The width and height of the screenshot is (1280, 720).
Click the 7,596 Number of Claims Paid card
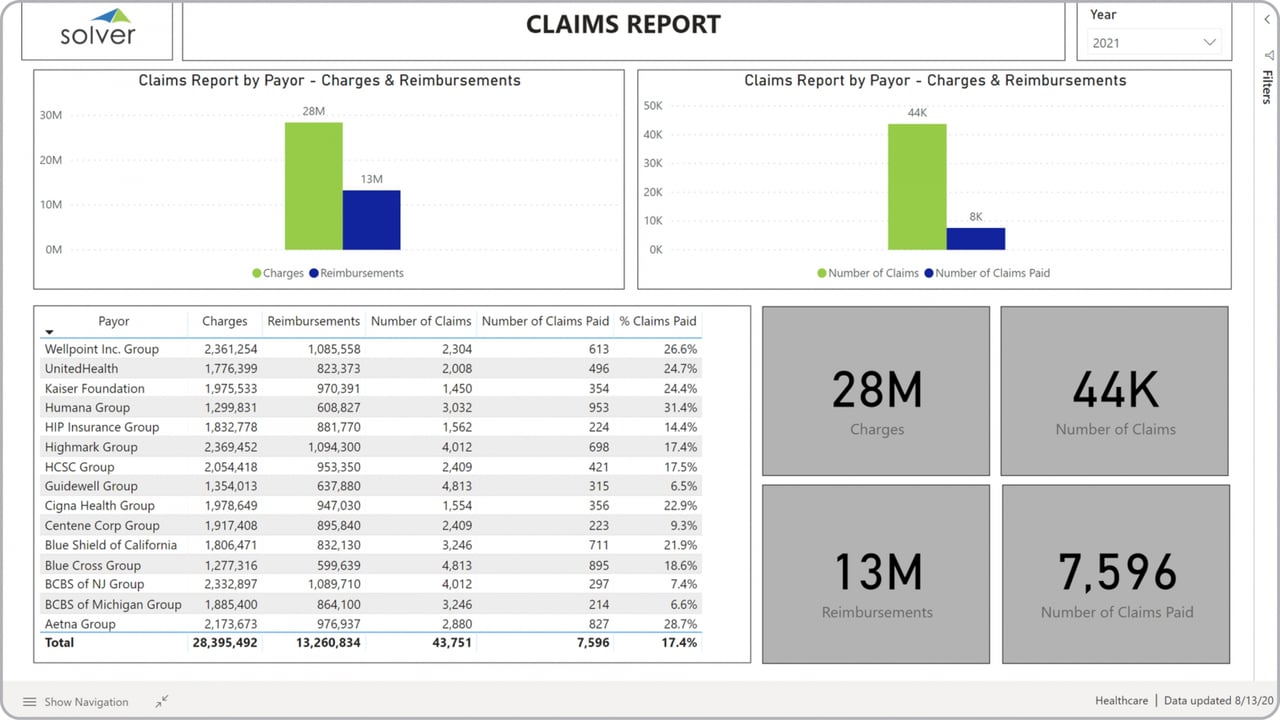pyautogui.click(x=1116, y=573)
